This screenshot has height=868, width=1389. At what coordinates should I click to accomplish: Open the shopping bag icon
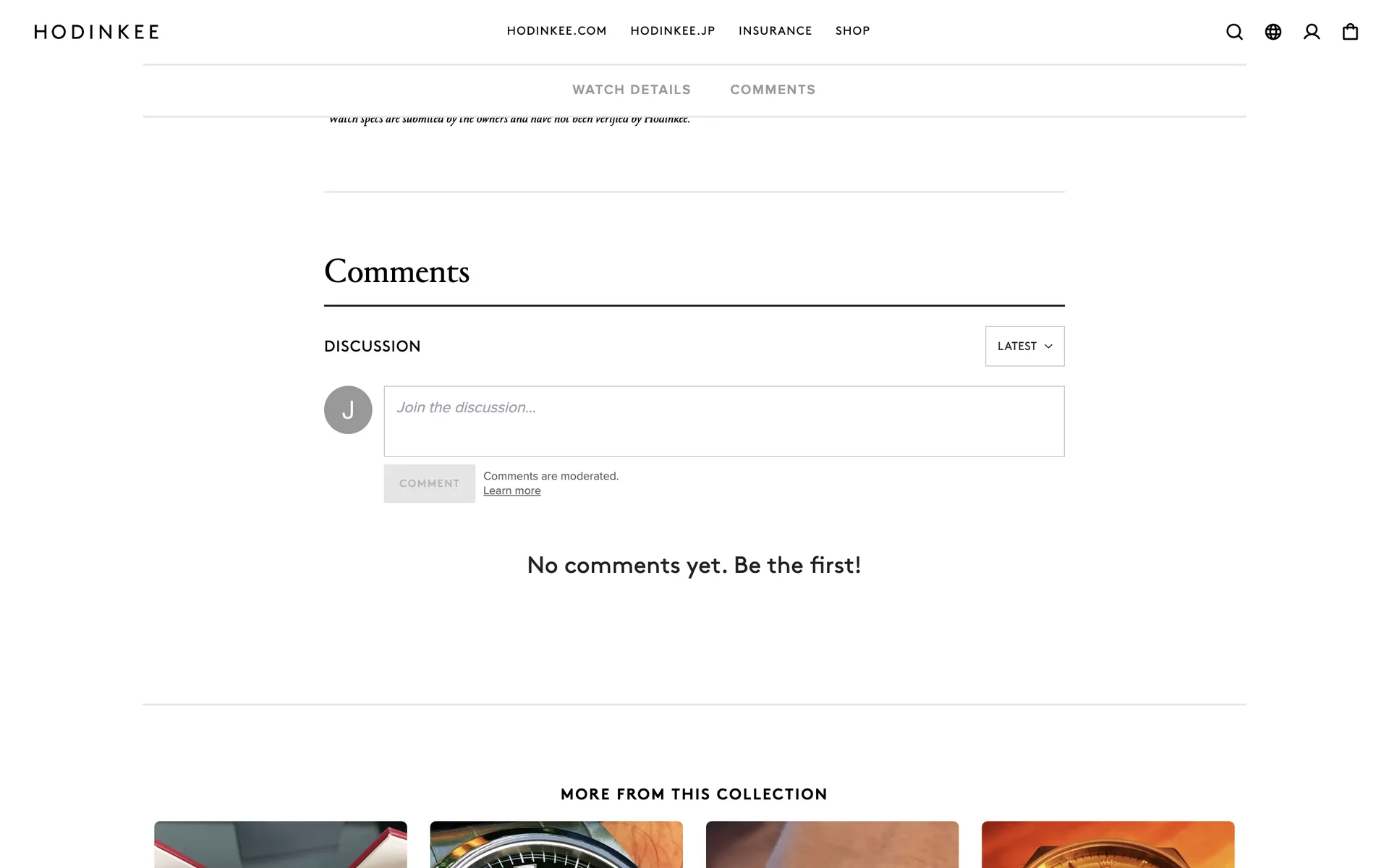click(1350, 32)
